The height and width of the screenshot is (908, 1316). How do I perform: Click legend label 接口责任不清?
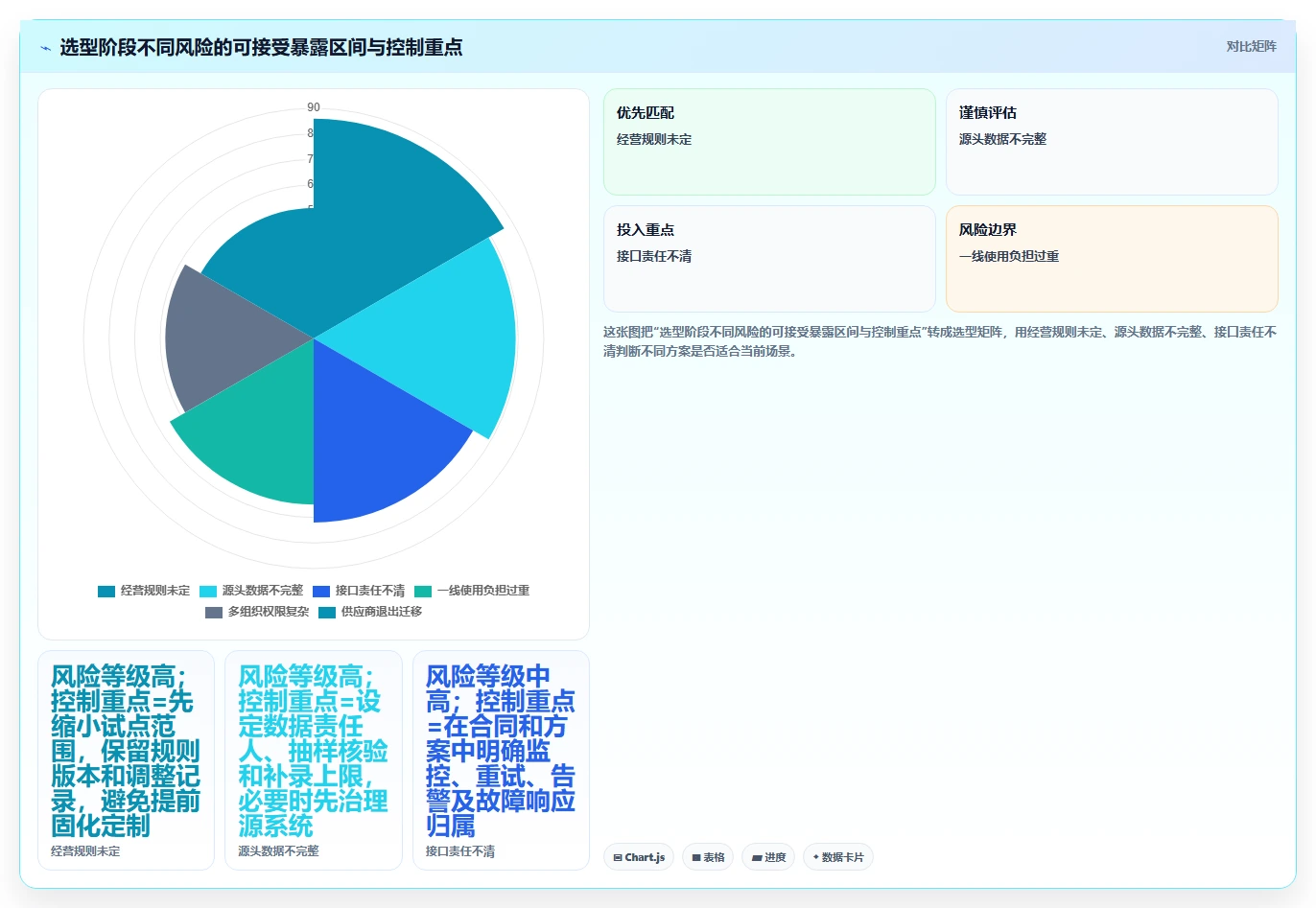click(370, 591)
